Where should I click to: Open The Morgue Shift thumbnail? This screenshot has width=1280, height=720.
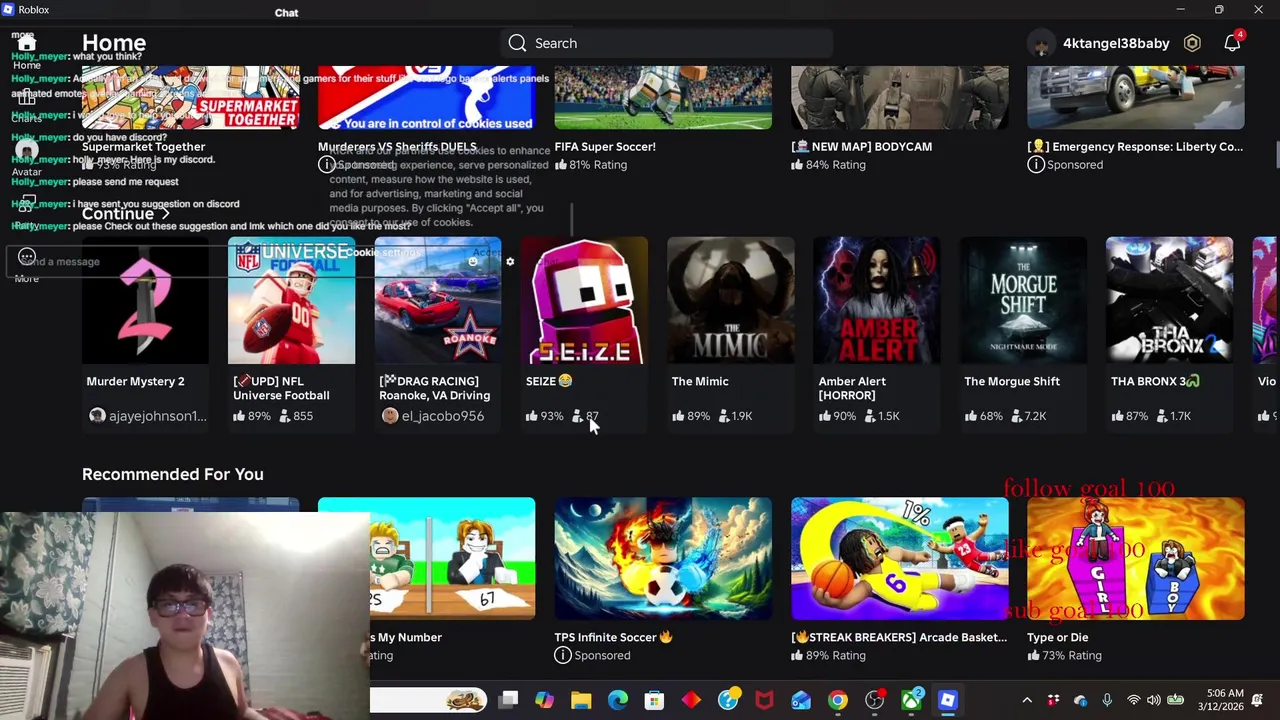tap(1023, 301)
